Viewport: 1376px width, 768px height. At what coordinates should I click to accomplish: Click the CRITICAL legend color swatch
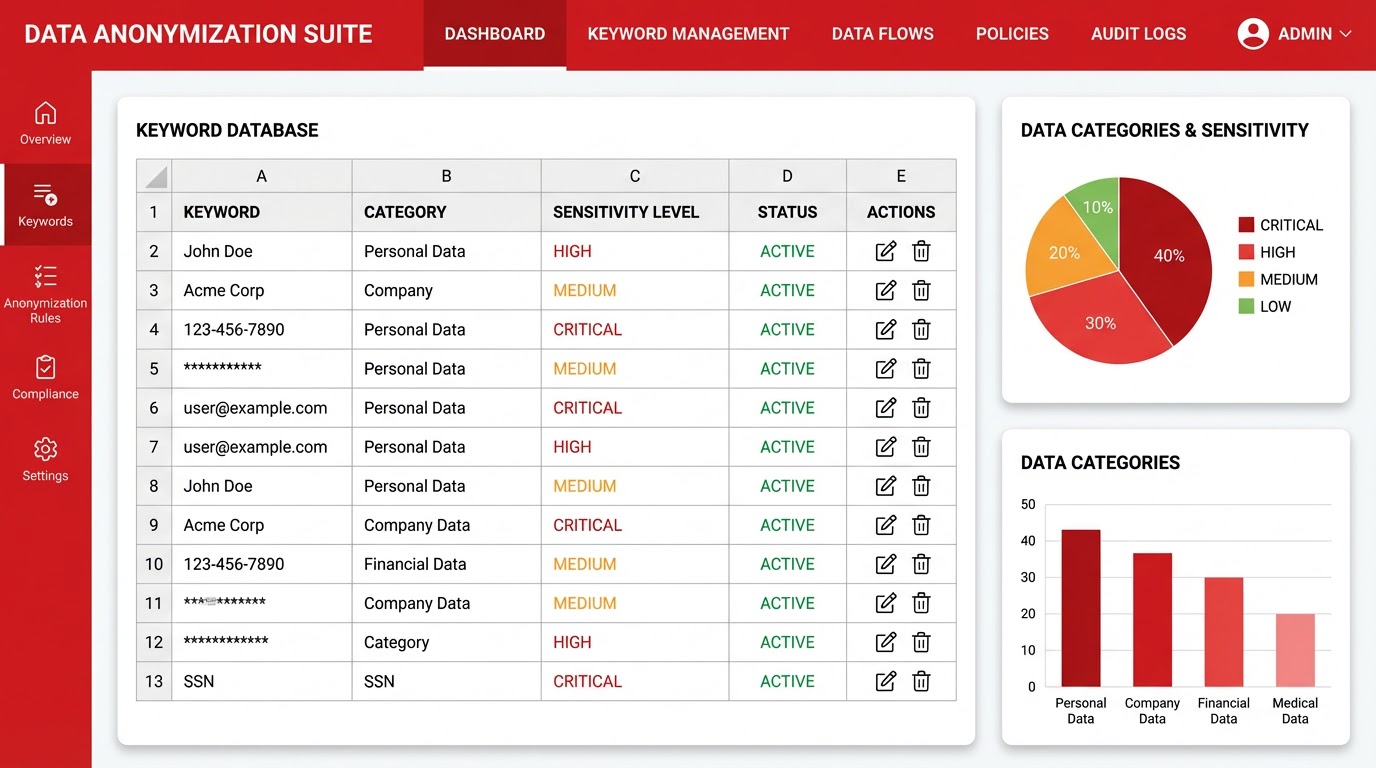1246,225
